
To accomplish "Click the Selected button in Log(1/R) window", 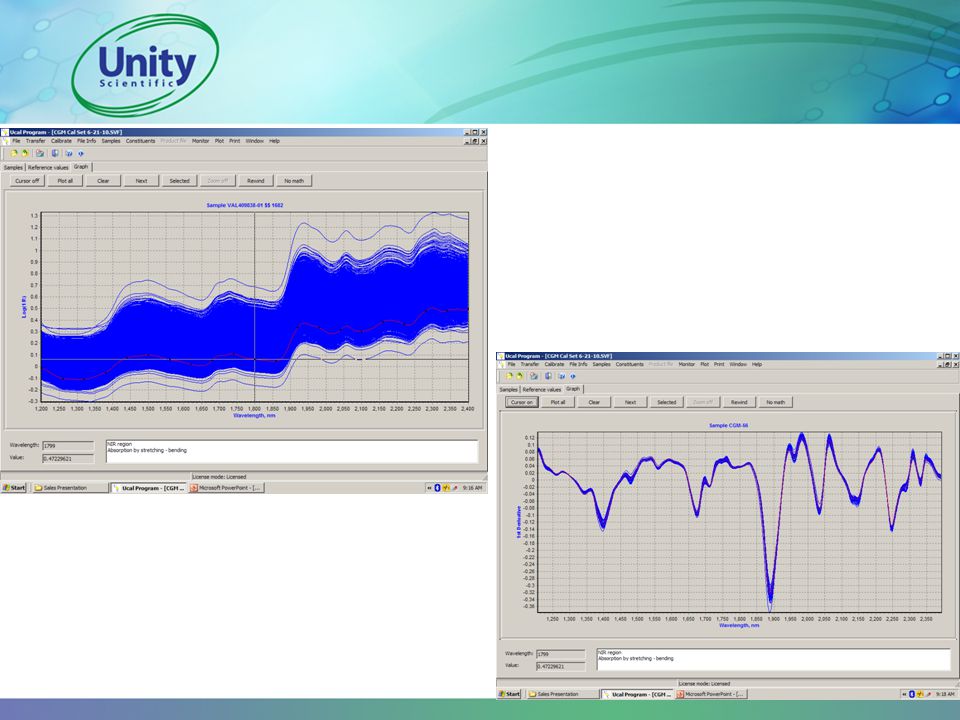I will pos(179,181).
